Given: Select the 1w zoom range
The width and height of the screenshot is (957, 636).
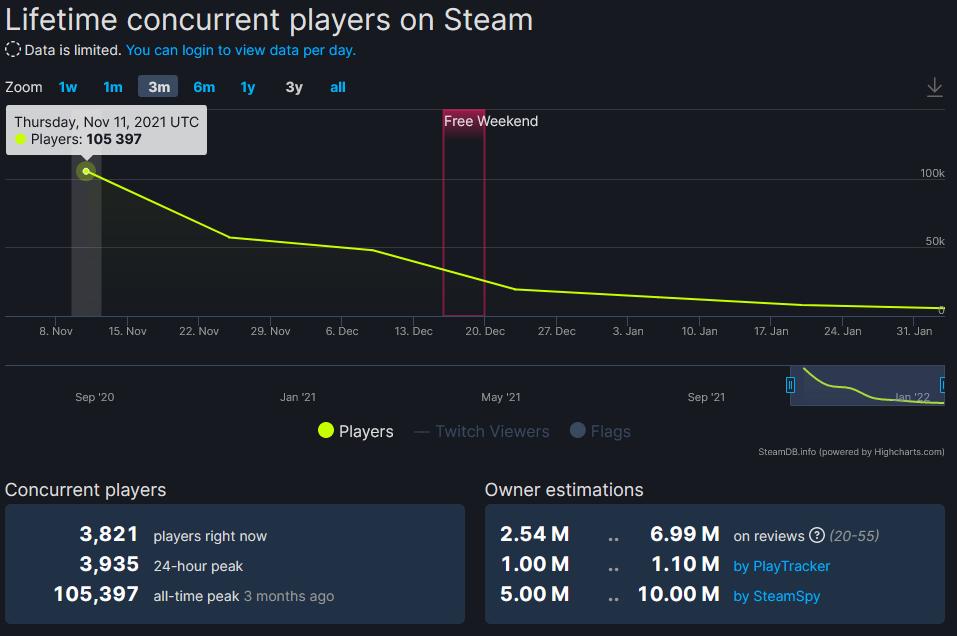Looking at the screenshot, I should [68, 87].
